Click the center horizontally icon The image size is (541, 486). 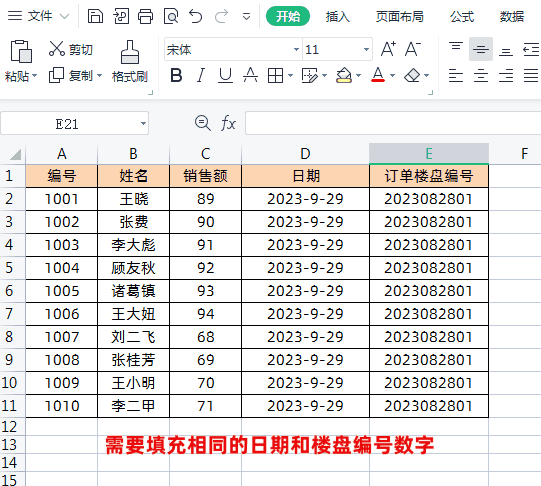coord(481,75)
